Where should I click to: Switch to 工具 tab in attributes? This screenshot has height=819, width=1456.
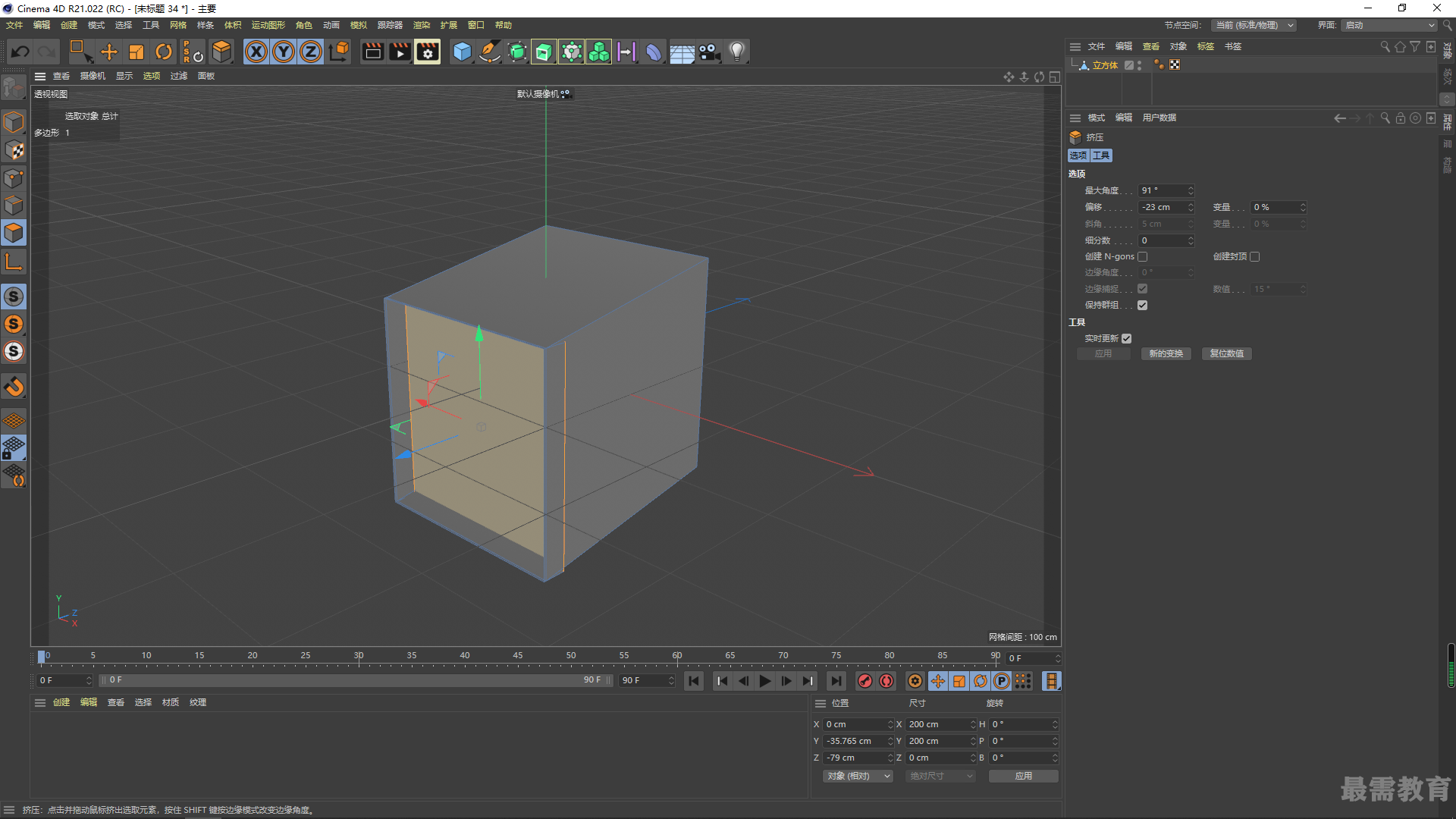point(1102,155)
